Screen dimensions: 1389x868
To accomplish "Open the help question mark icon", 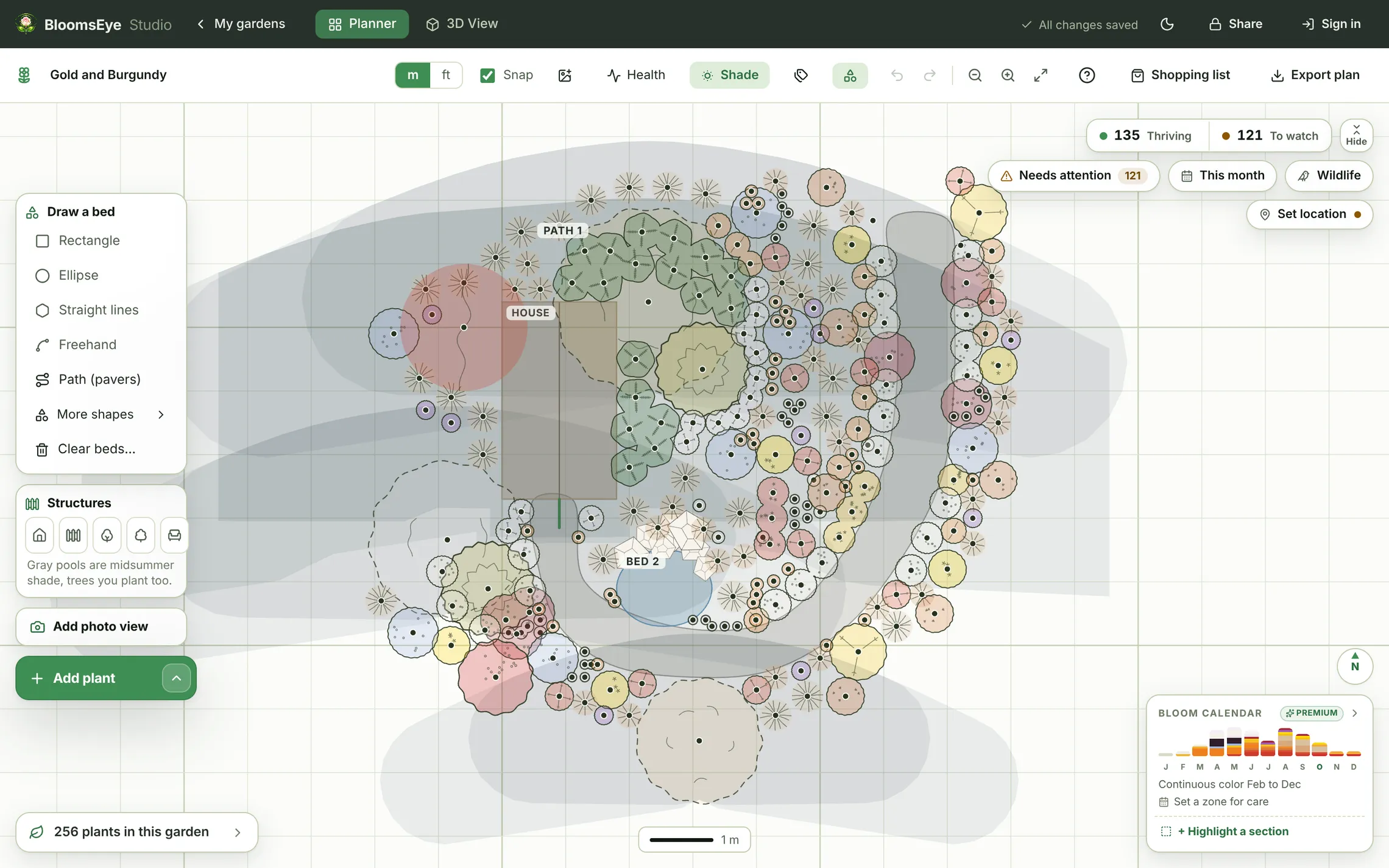I will click(1087, 76).
